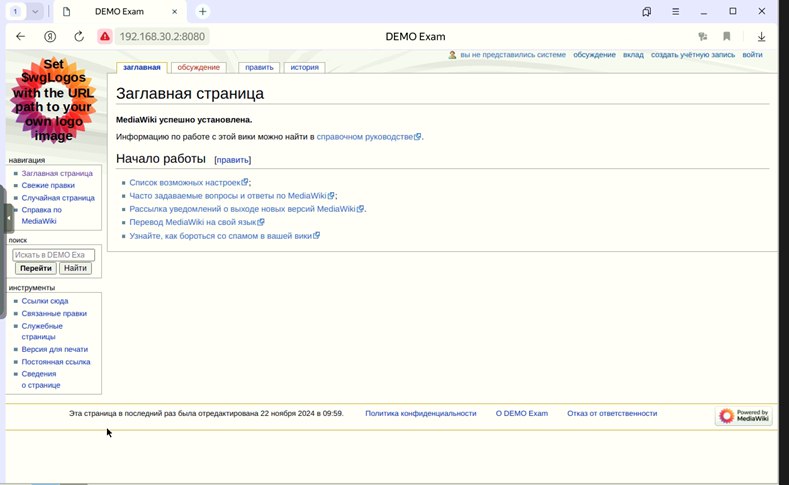Screen dimensions: 789x485
Task: Switch to the red "обсуждение" page tab
Action: (x=198, y=67)
